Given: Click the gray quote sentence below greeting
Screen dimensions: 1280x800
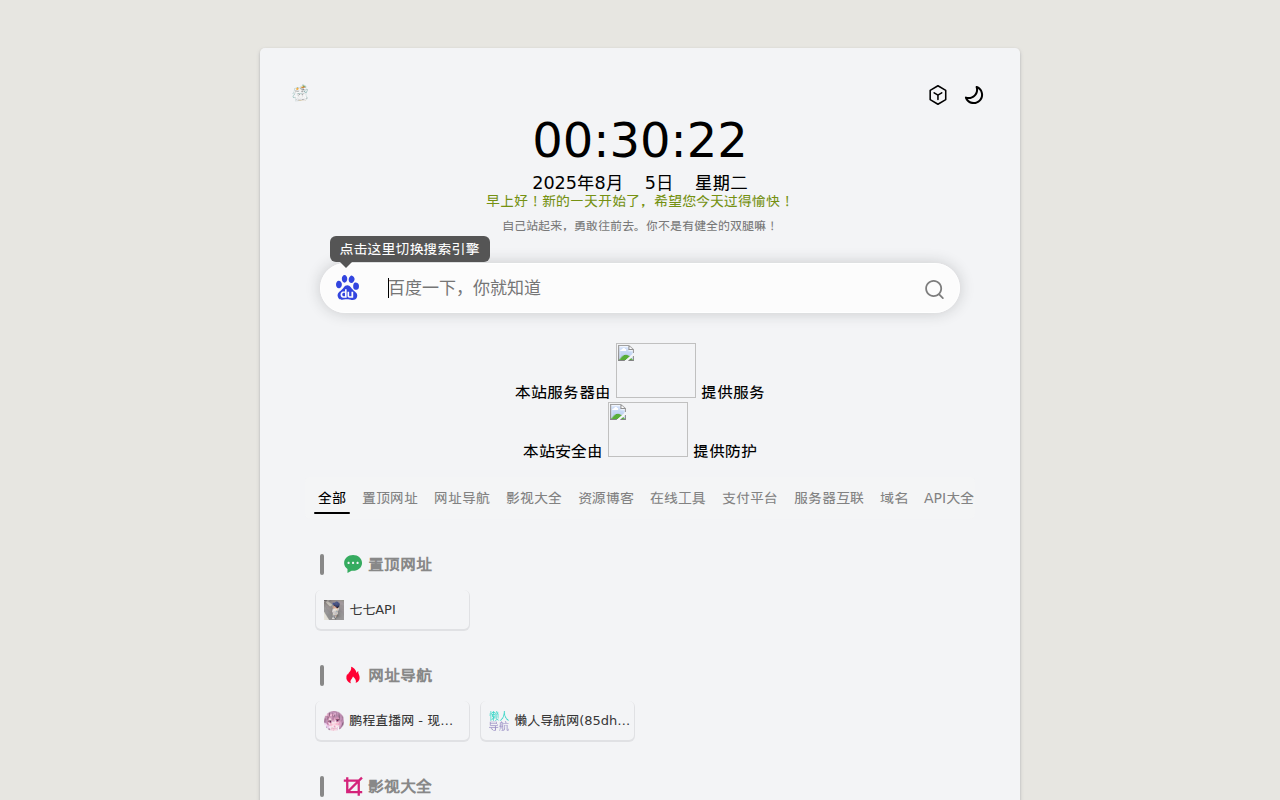Looking at the screenshot, I should click(640, 226).
